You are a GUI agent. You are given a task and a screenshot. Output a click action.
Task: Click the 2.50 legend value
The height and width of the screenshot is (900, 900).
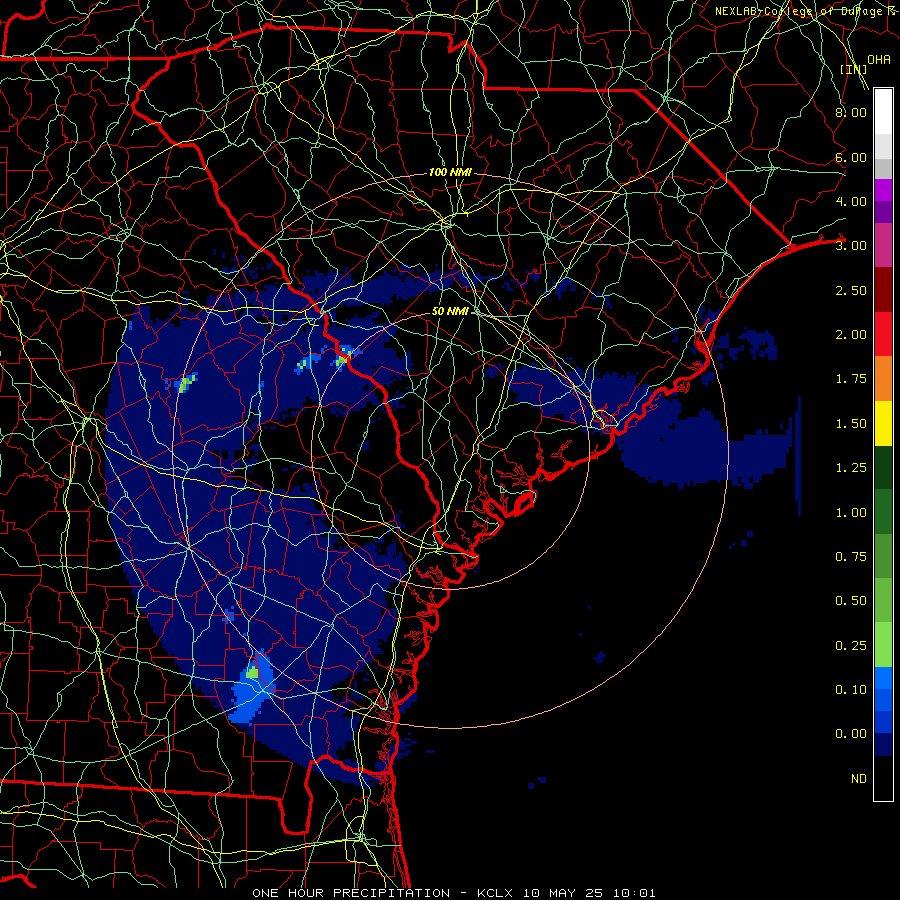coord(851,290)
